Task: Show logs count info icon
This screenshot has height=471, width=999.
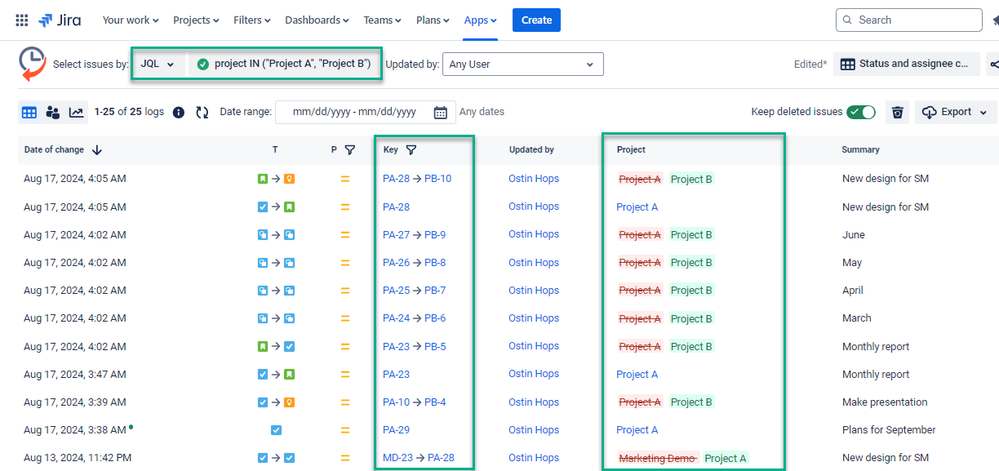Action: (179, 112)
